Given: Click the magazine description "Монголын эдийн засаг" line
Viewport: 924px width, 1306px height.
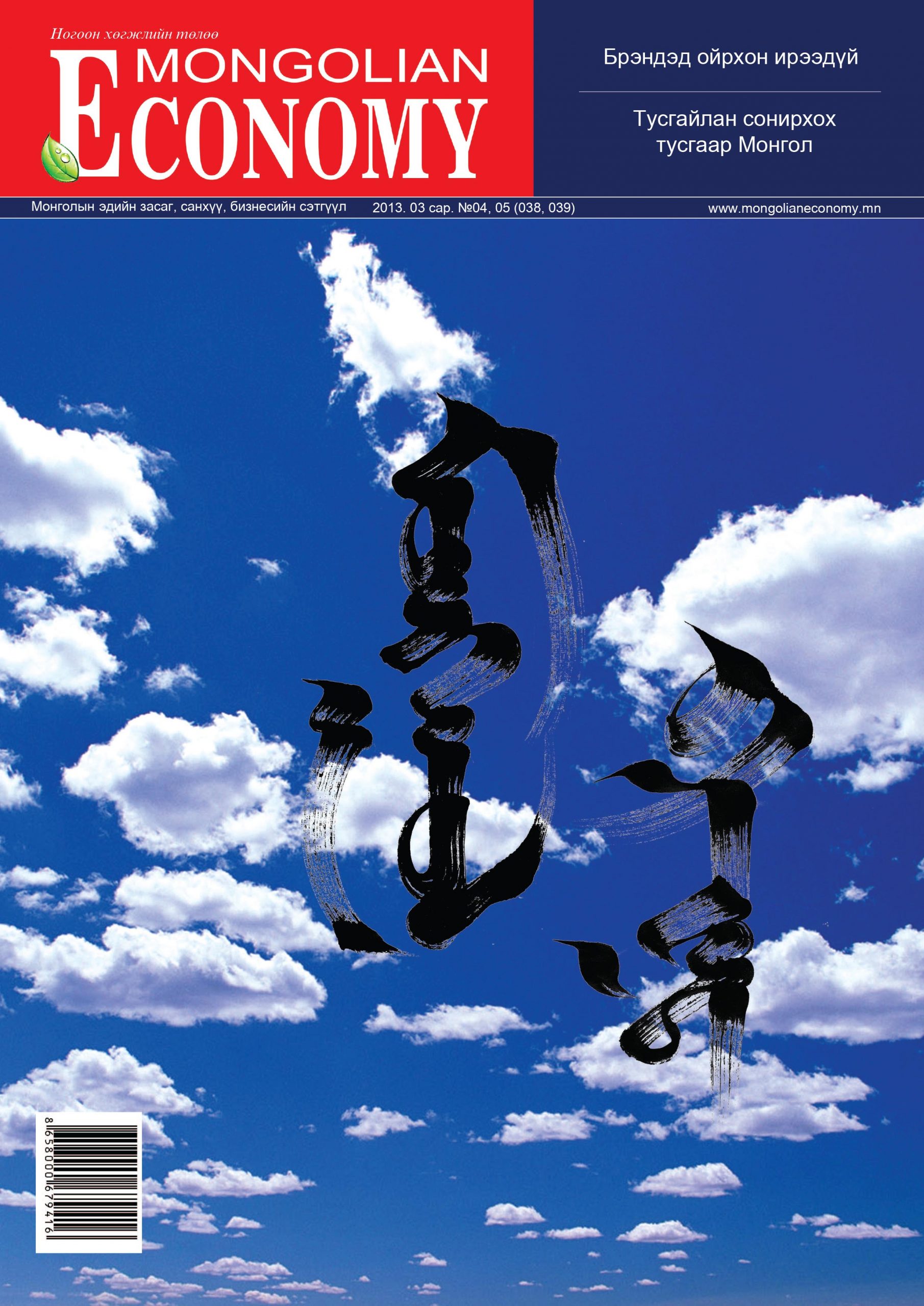Looking at the screenshot, I should tap(188, 207).
